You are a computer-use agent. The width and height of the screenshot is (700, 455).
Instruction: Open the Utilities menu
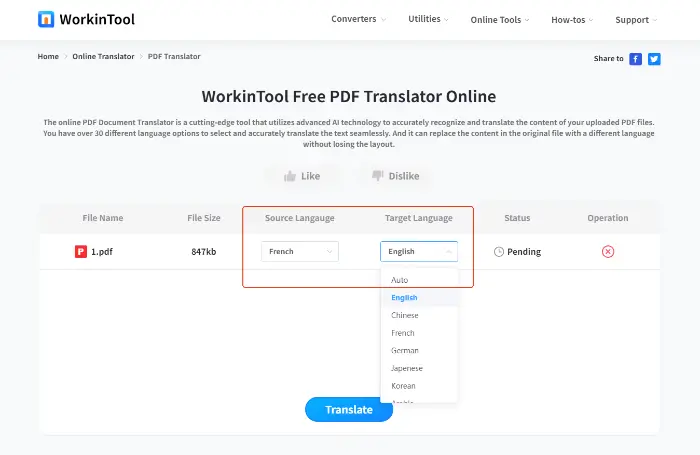pyautogui.click(x=428, y=19)
